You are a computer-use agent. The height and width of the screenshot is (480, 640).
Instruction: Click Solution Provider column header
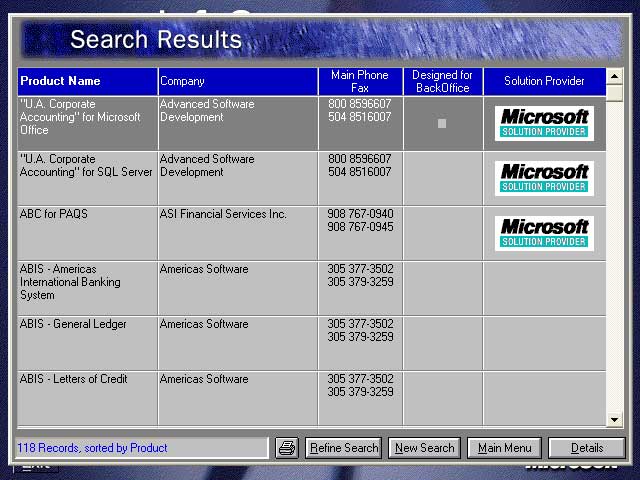(544, 82)
